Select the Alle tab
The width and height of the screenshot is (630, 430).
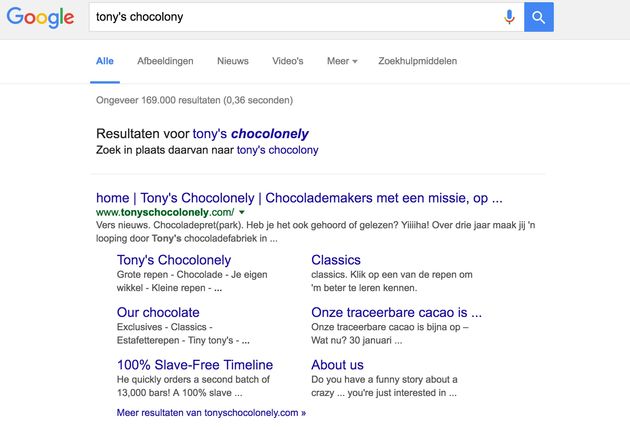point(104,61)
